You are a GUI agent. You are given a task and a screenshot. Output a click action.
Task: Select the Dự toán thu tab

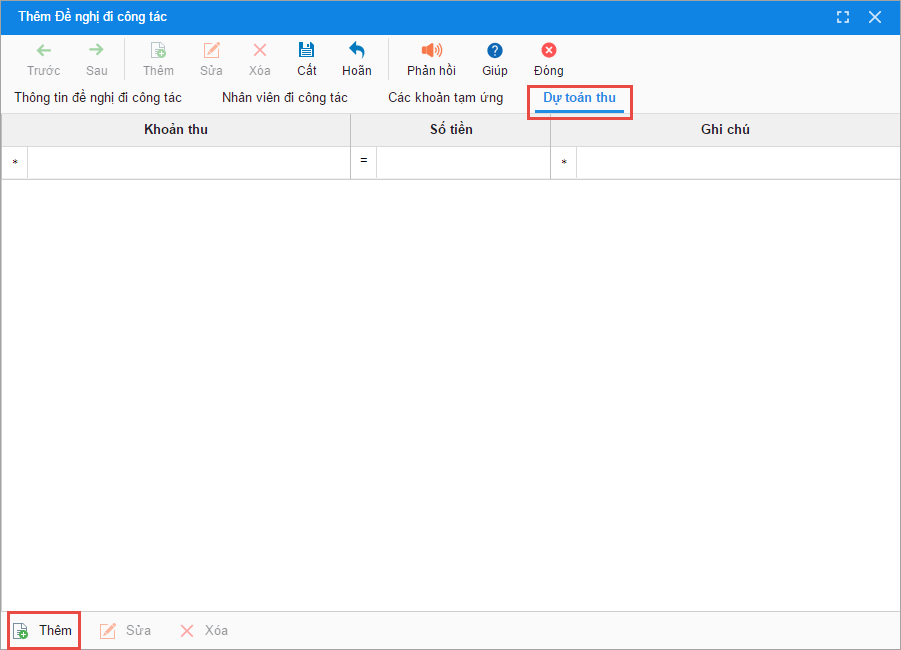click(x=580, y=98)
